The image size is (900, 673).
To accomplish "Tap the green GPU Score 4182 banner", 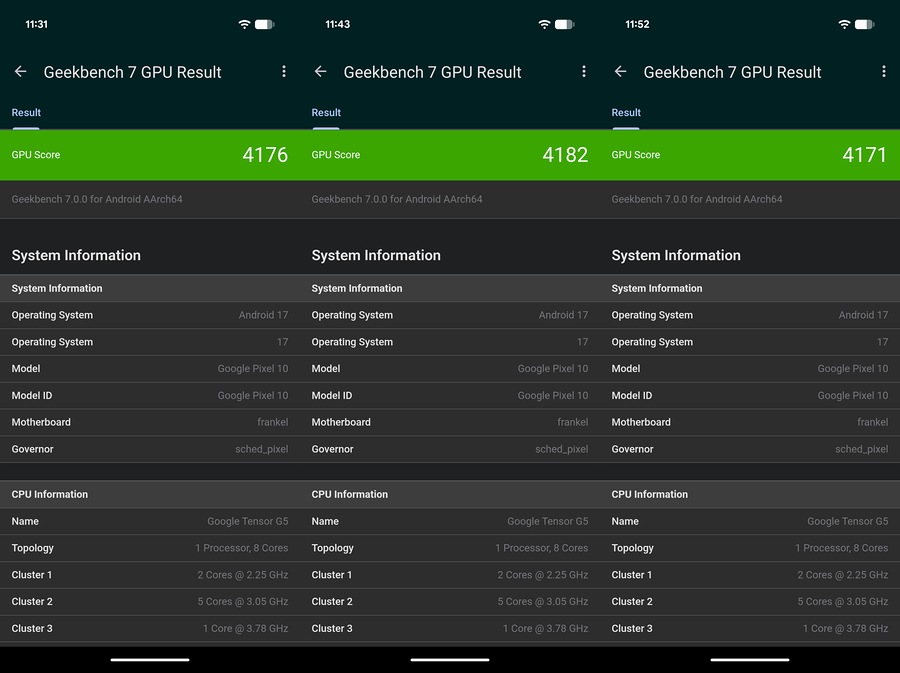I will click(450, 155).
